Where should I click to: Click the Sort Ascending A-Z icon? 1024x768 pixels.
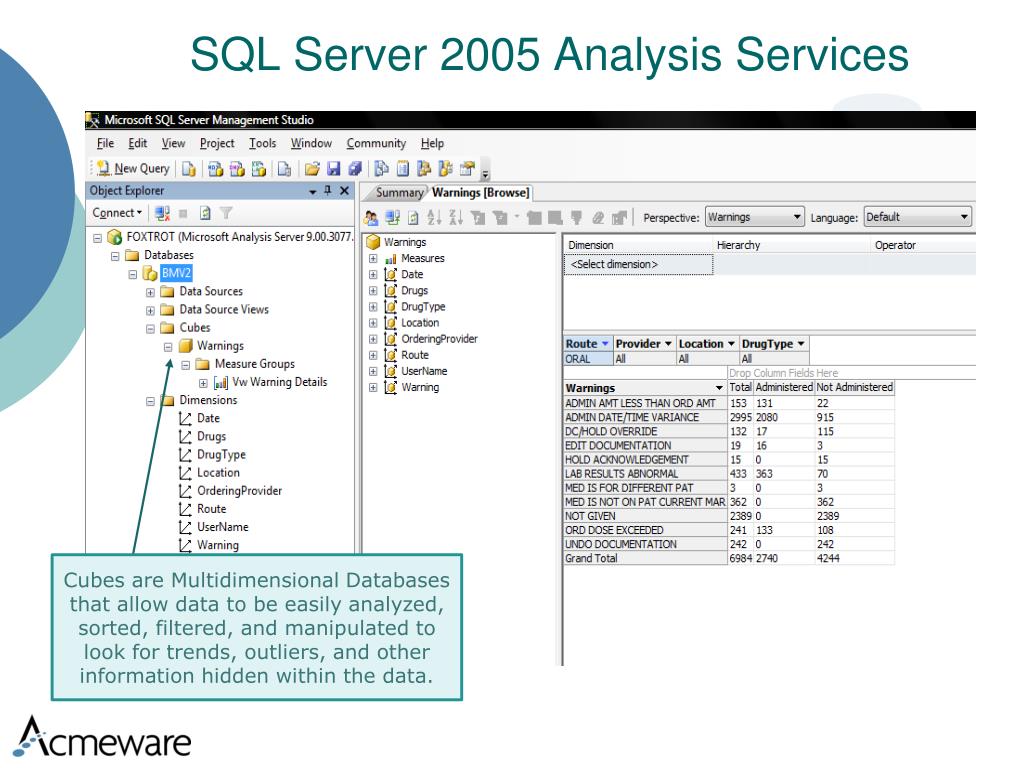(434, 217)
